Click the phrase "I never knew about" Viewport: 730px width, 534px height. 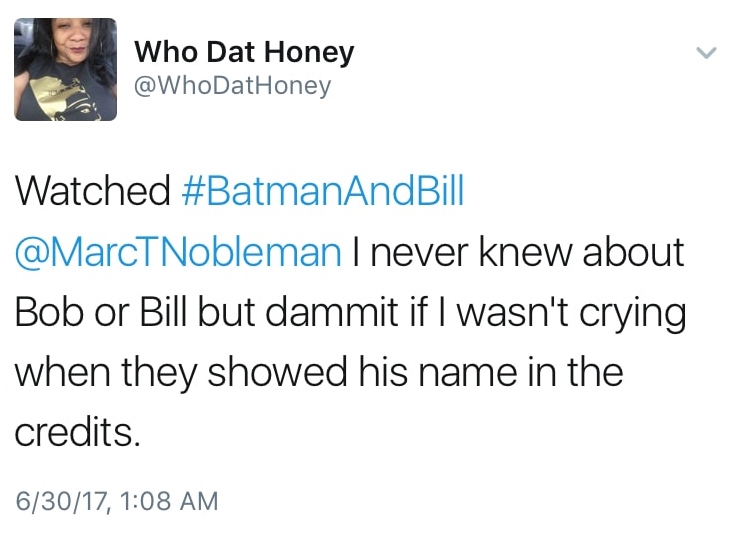tap(518, 251)
